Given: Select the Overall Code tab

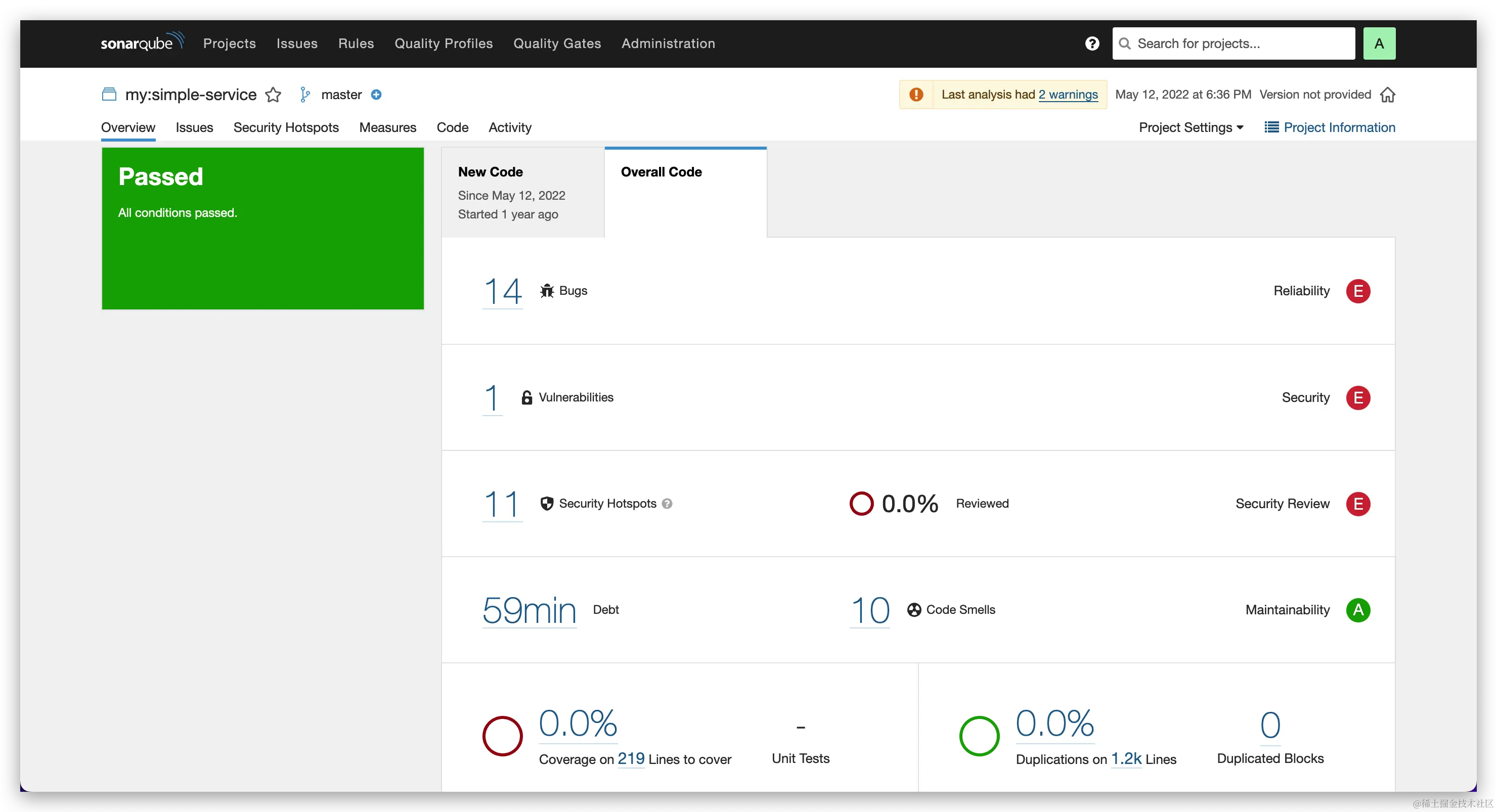Looking at the screenshot, I should pyautogui.click(x=685, y=192).
